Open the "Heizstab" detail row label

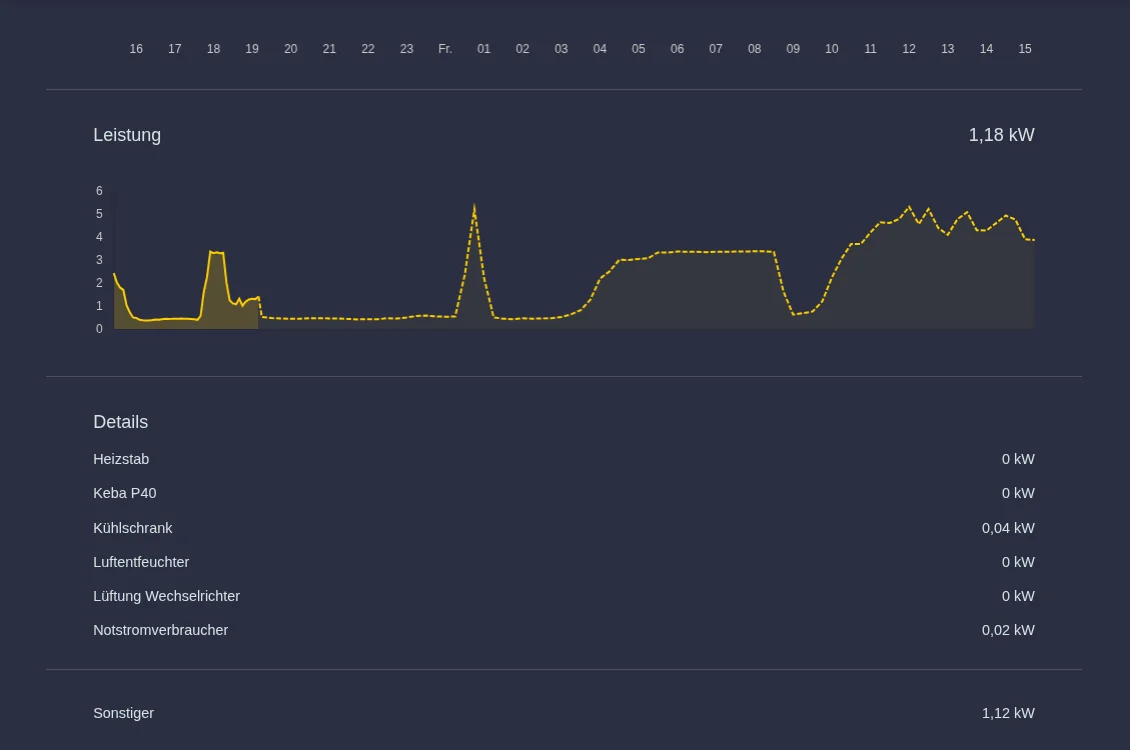(x=121, y=459)
